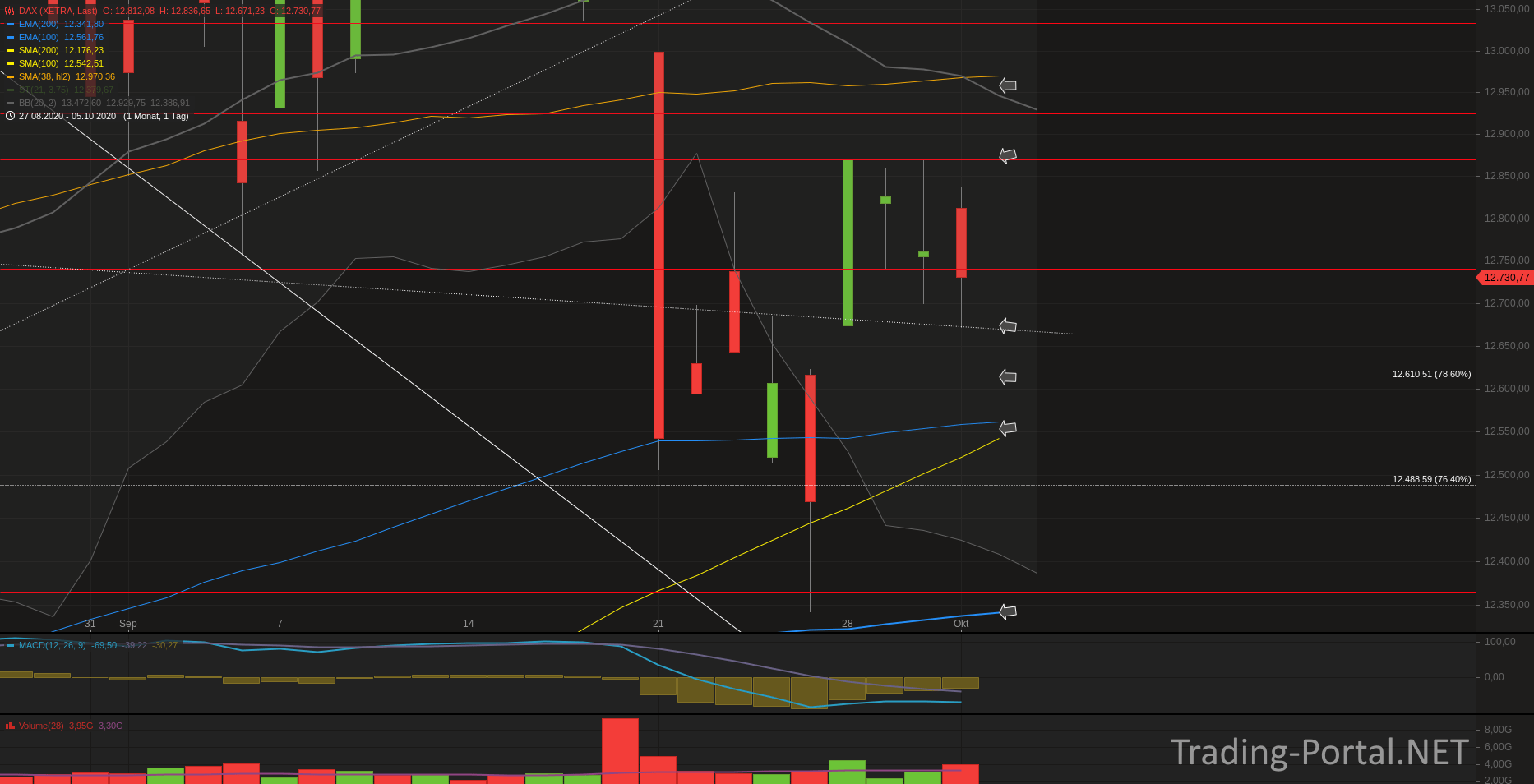Select the SMA(200) 12.176,23 legend entry
This screenshot has width=1534, height=784.
point(62,50)
